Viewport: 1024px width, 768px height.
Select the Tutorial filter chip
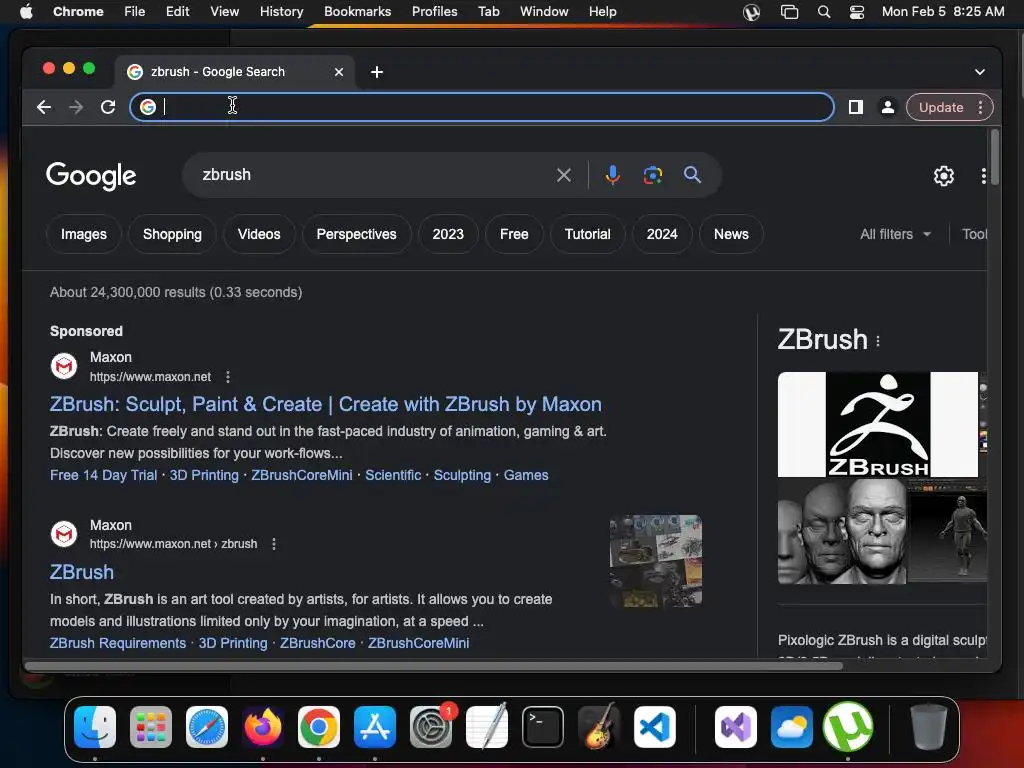588,234
